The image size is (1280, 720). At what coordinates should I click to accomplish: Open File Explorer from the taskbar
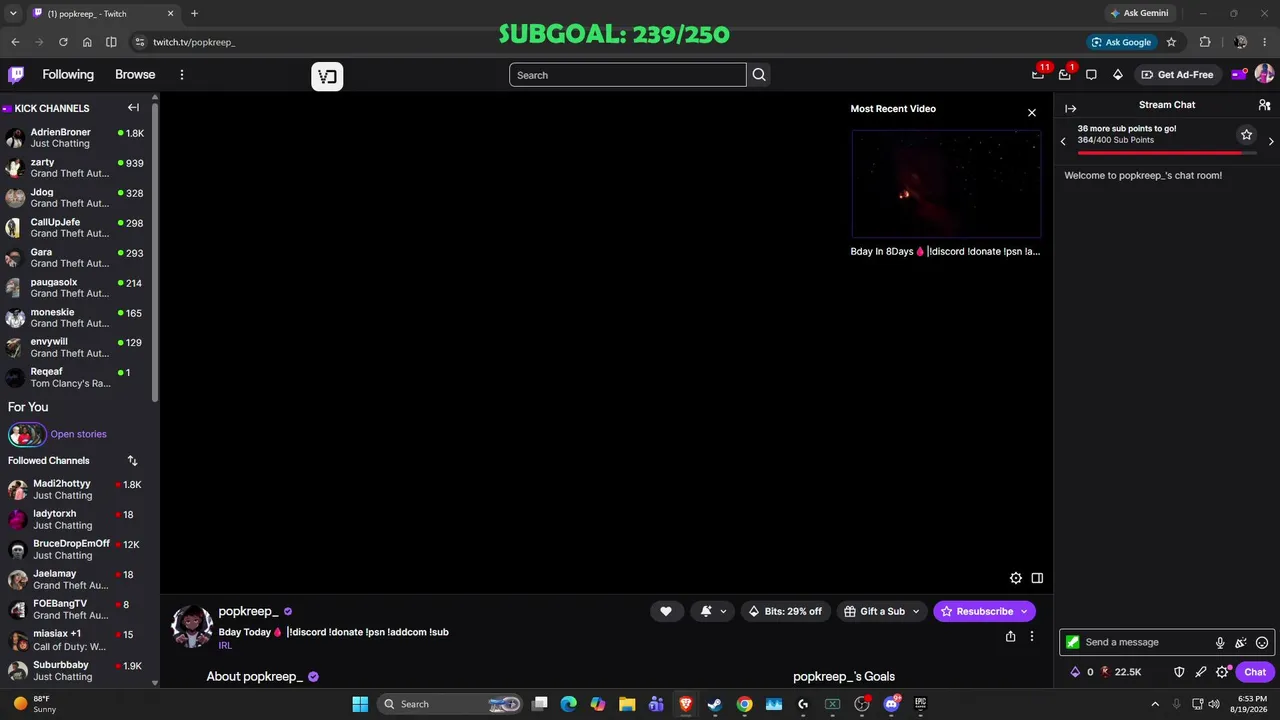[x=627, y=704]
